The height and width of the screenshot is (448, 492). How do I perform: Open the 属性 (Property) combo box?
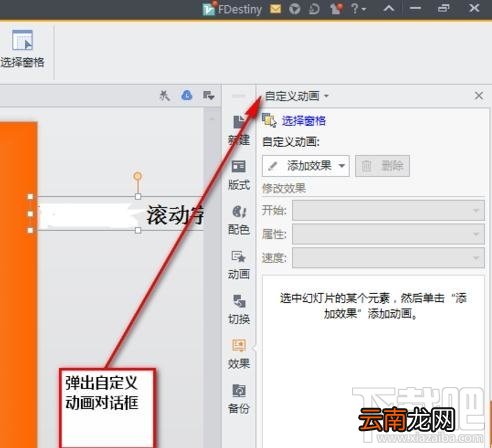[388, 234]
